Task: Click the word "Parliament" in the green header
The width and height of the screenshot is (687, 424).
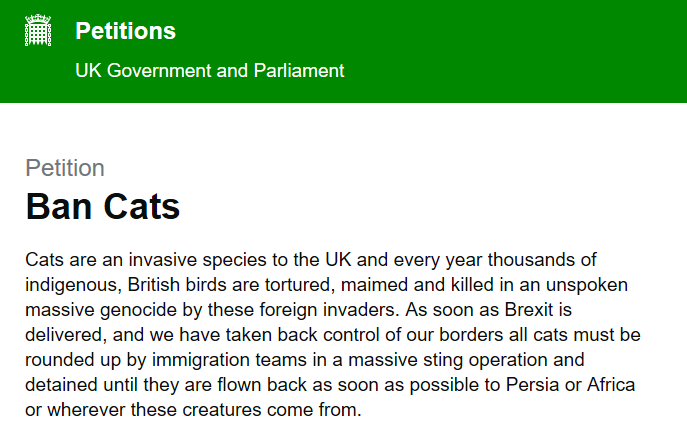Action: tap(299, 71)
